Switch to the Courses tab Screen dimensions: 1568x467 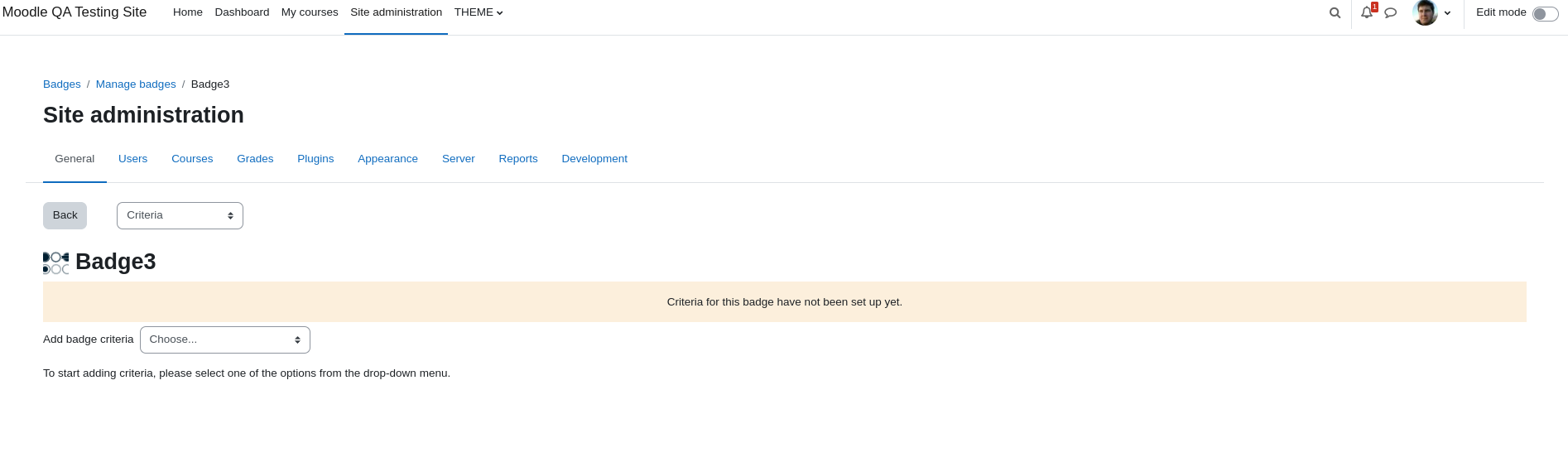pyautogui.click(x=192, y=159)
